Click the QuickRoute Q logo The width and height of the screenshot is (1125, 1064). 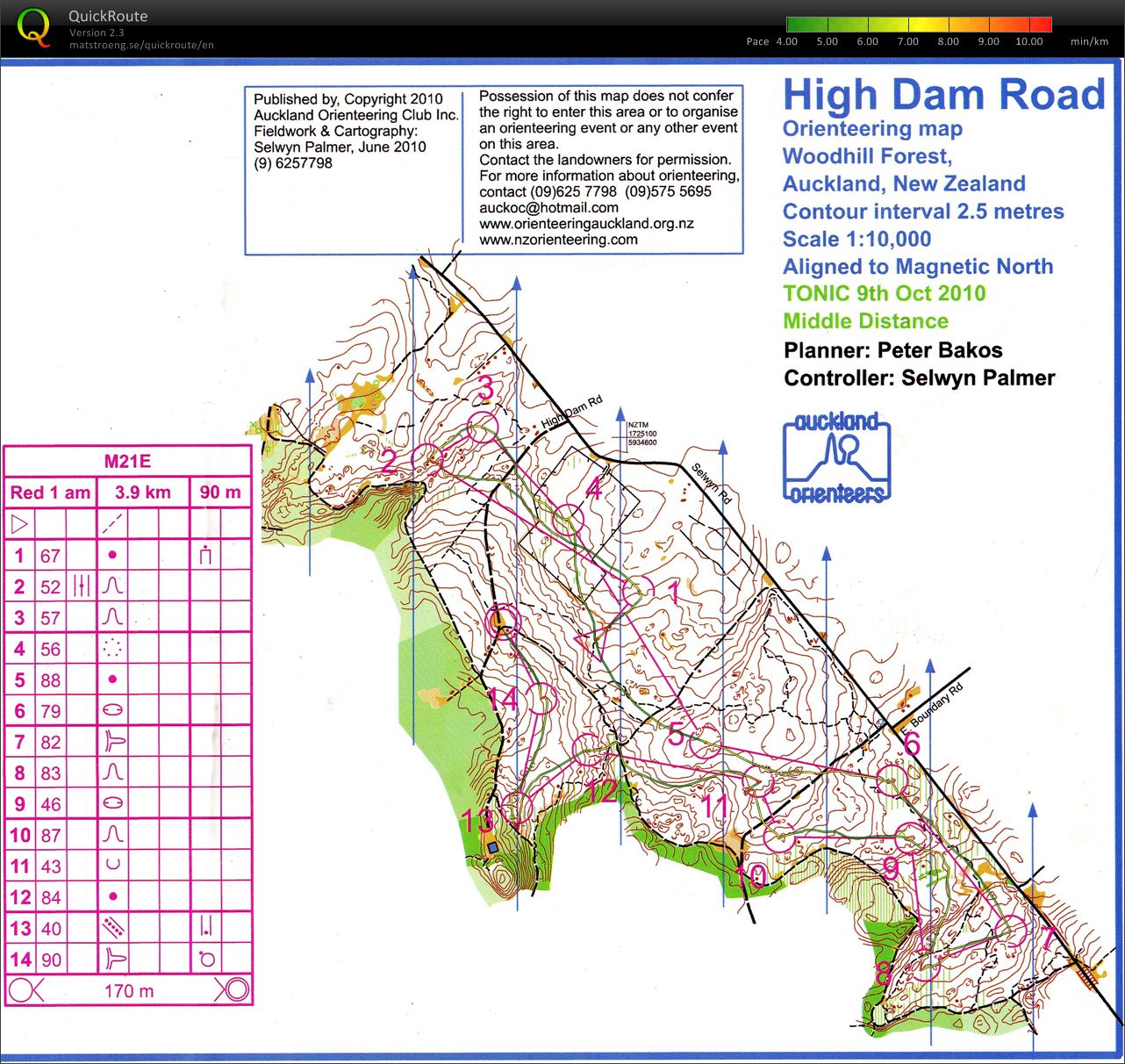click(x=33, y=27)
